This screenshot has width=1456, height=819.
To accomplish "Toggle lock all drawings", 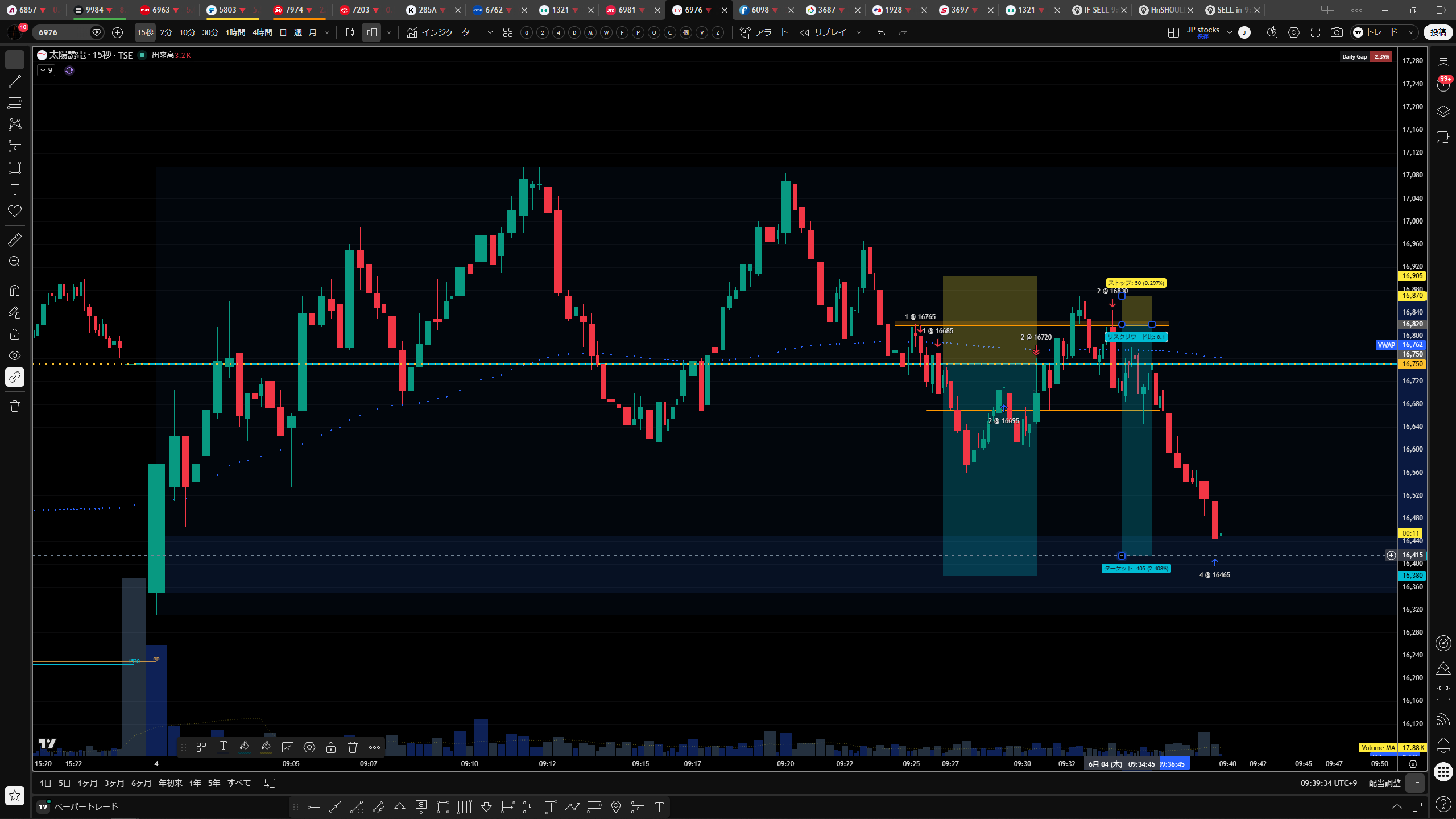I will click(x=15, y=334).
